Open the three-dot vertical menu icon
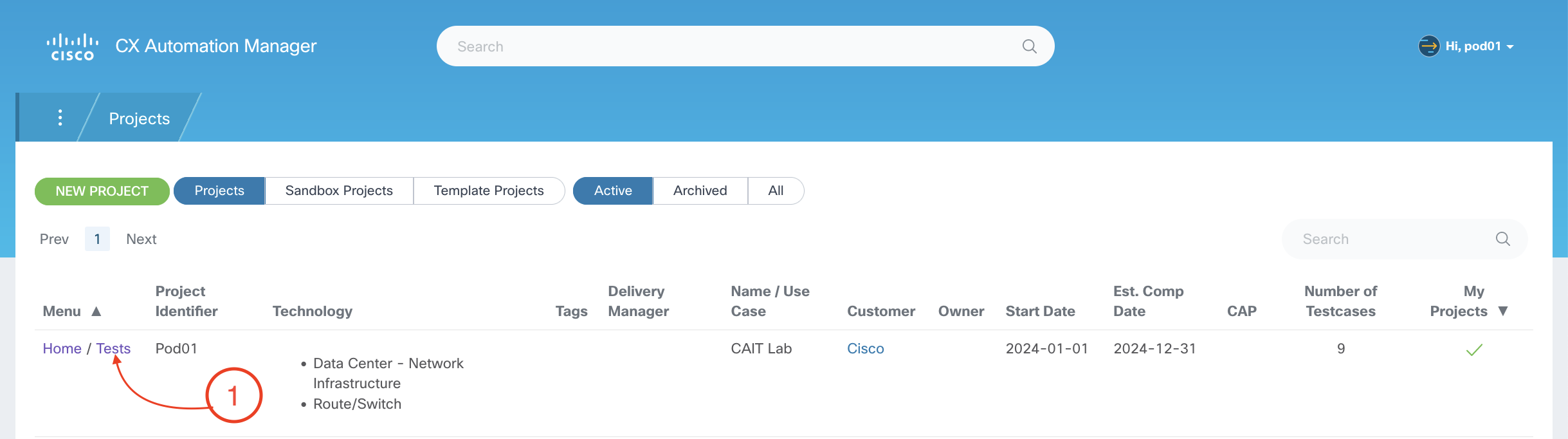 pos(60,118)
